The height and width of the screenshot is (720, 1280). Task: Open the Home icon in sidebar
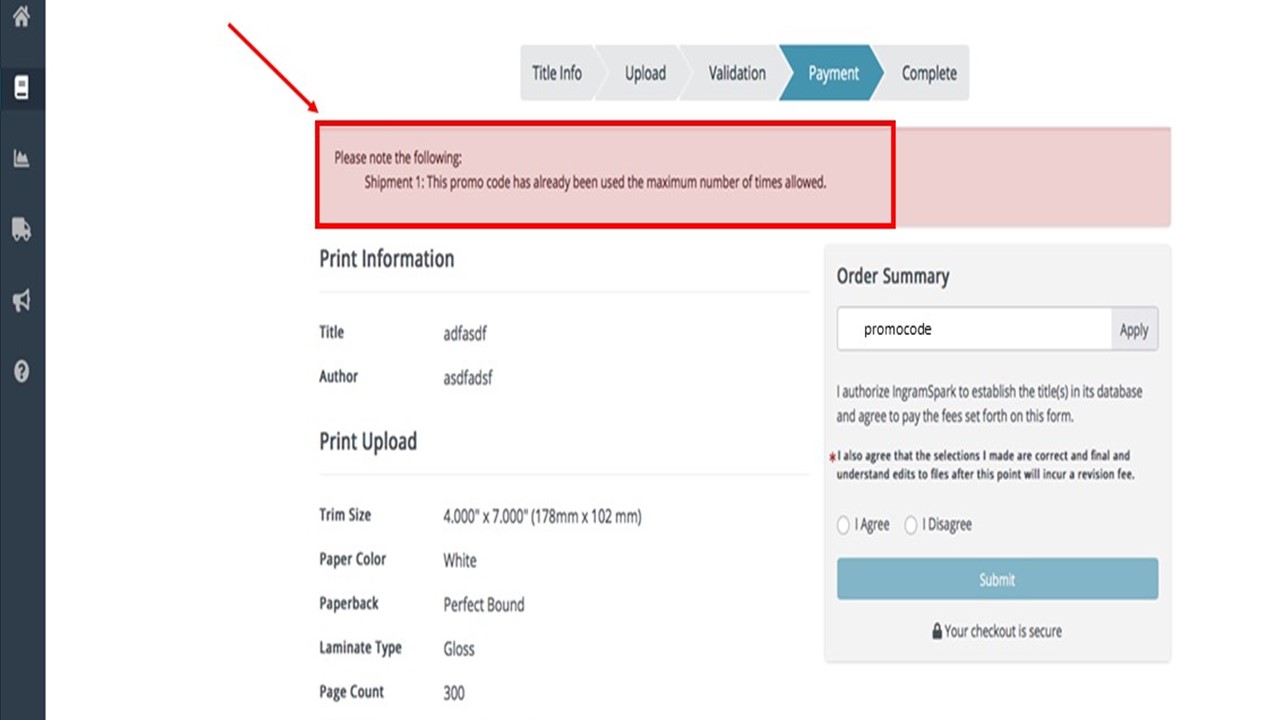(x=21, y=17)
